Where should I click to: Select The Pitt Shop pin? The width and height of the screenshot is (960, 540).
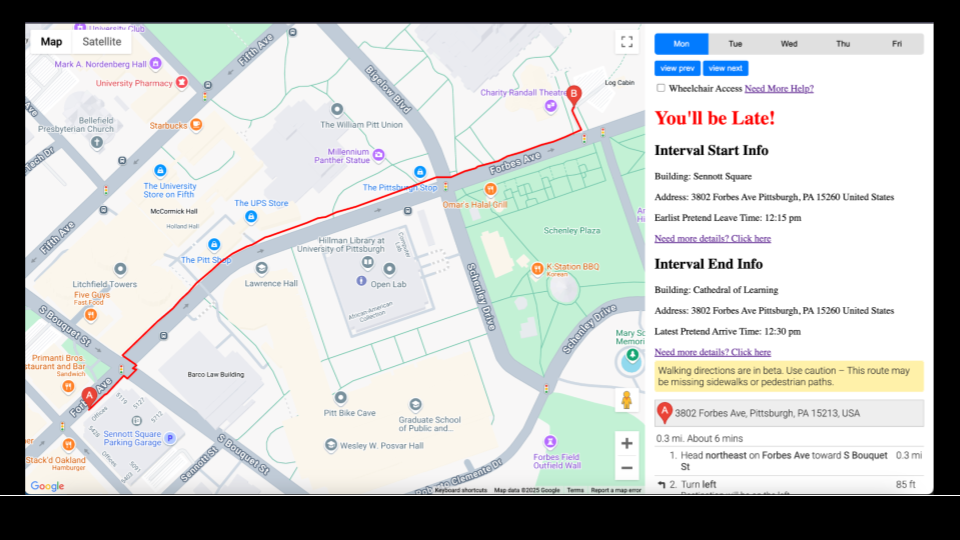[x=214, y=245]
